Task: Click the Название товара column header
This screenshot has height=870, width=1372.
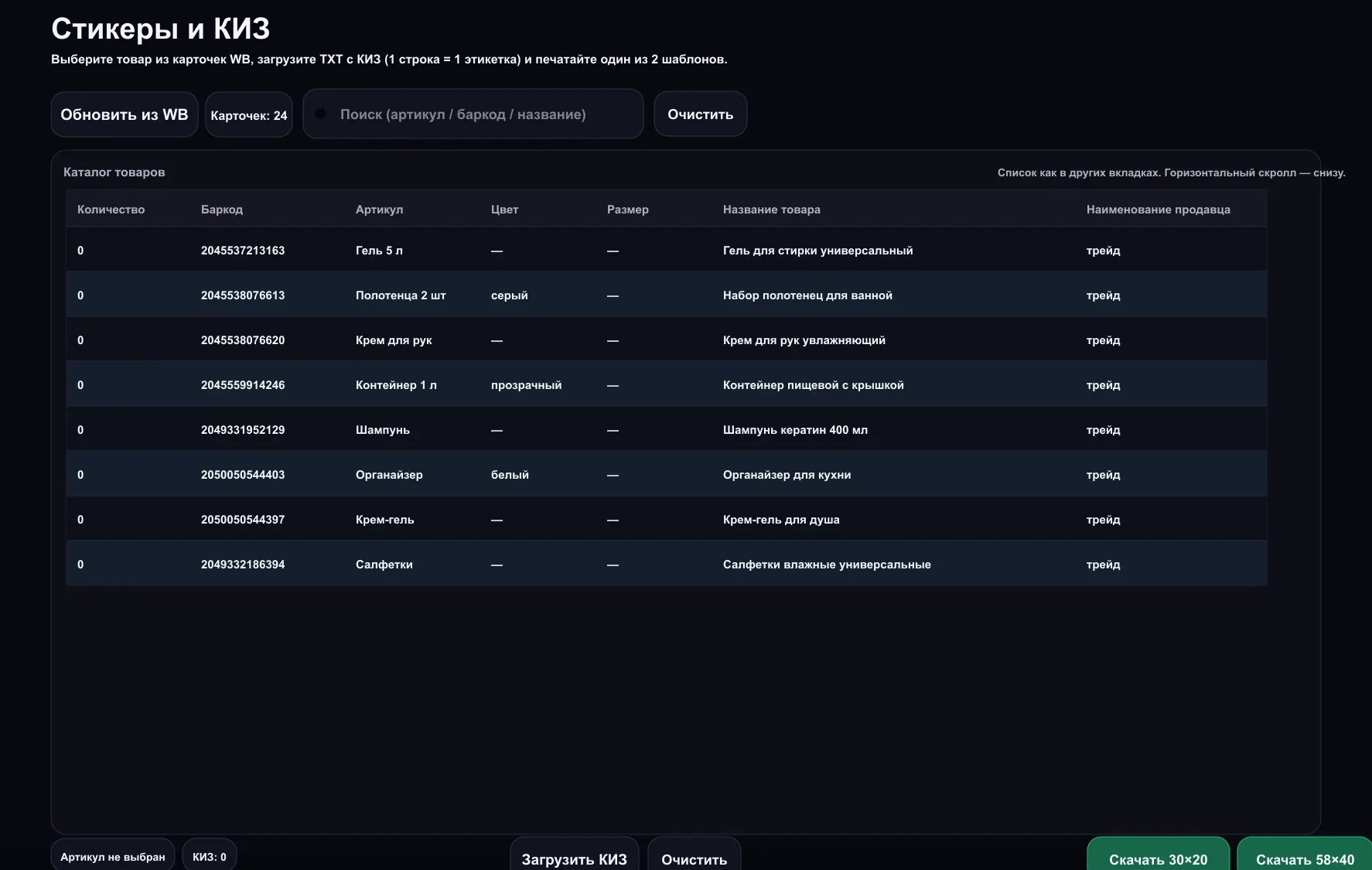Action: (772, 210)
